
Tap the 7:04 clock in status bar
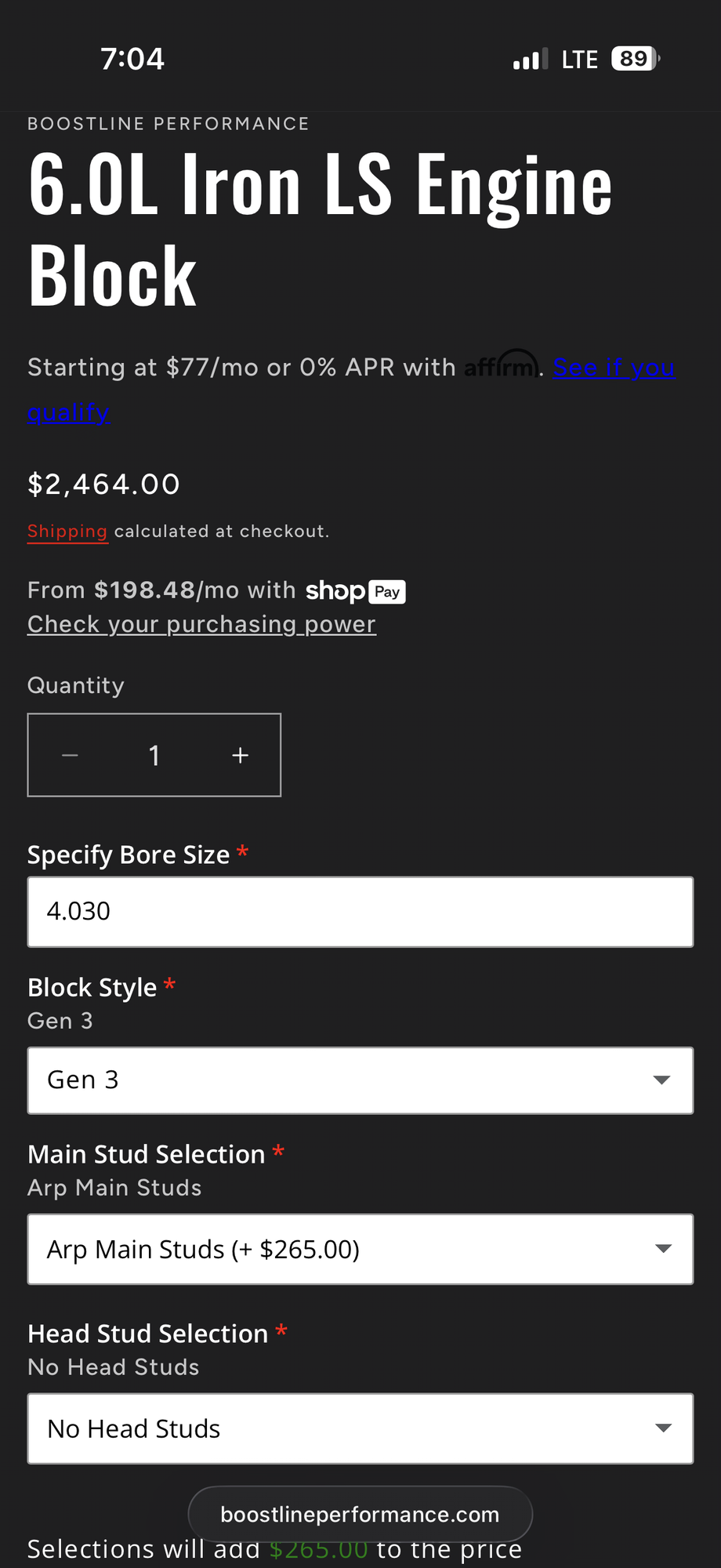[x=132, y=59]
